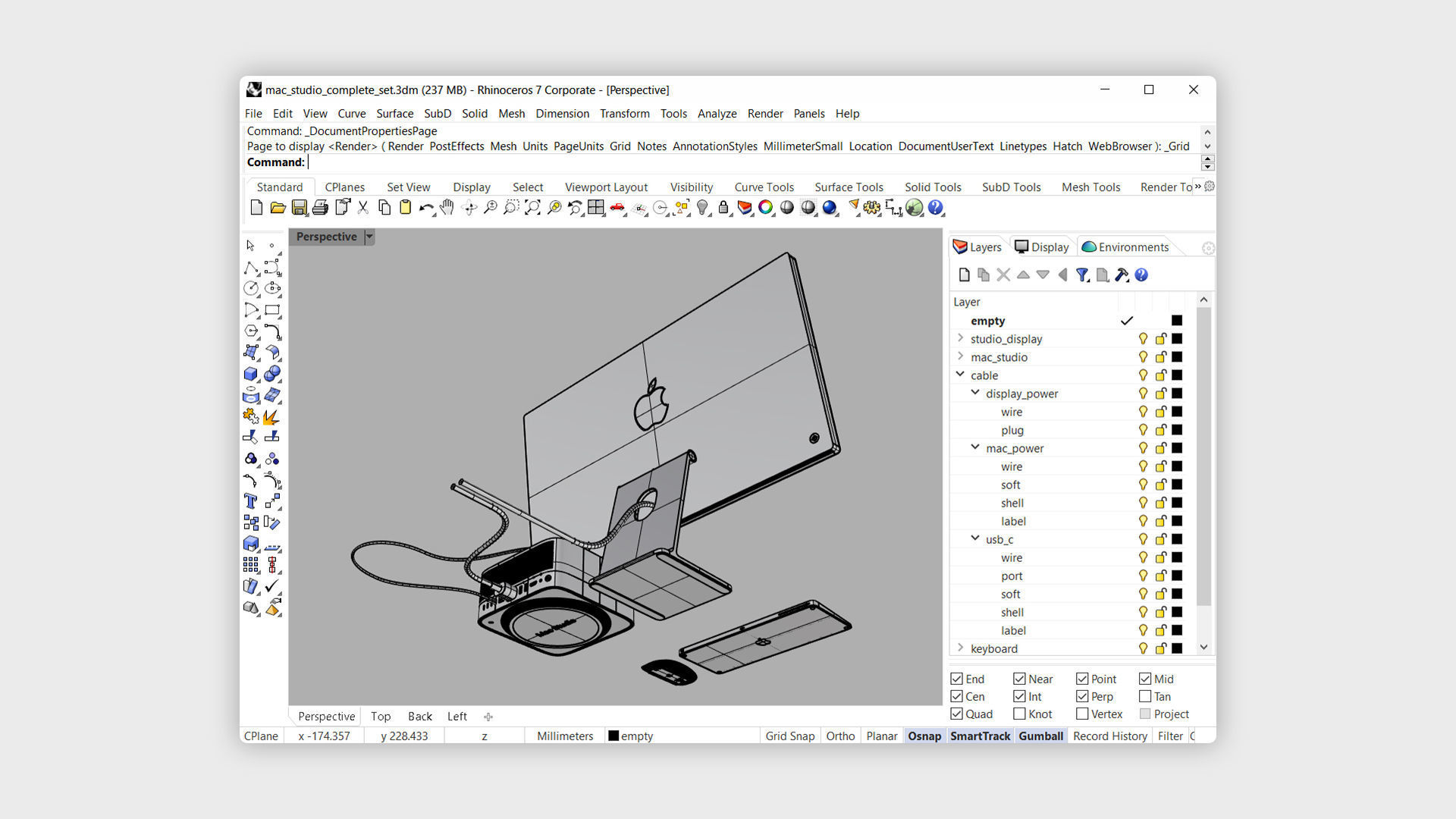Toggle Grid Snap in status bar
The image size is (1456, 819).
tap(790, 736)
